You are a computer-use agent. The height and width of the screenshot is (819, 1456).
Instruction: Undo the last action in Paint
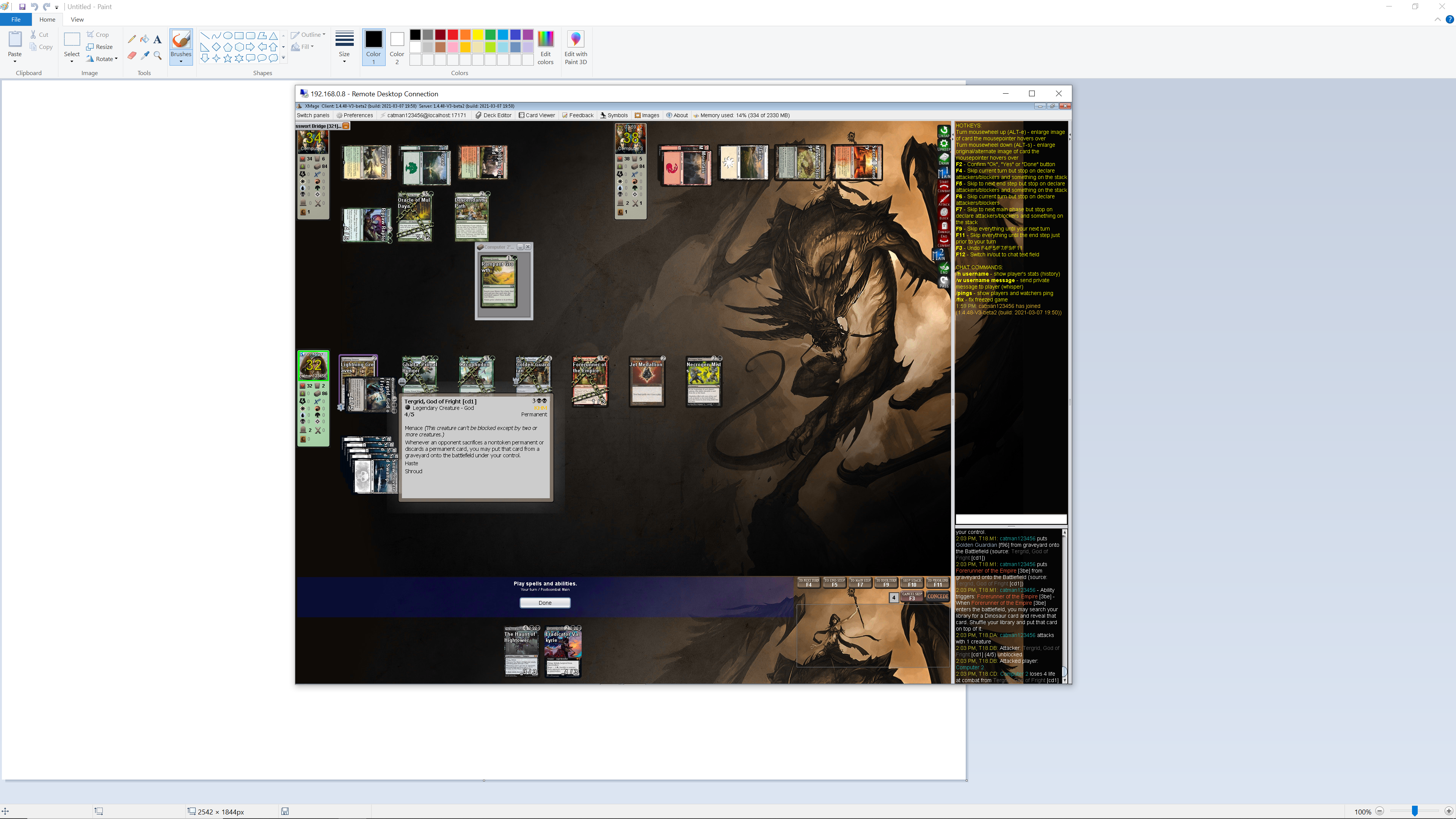coord(34,7)
